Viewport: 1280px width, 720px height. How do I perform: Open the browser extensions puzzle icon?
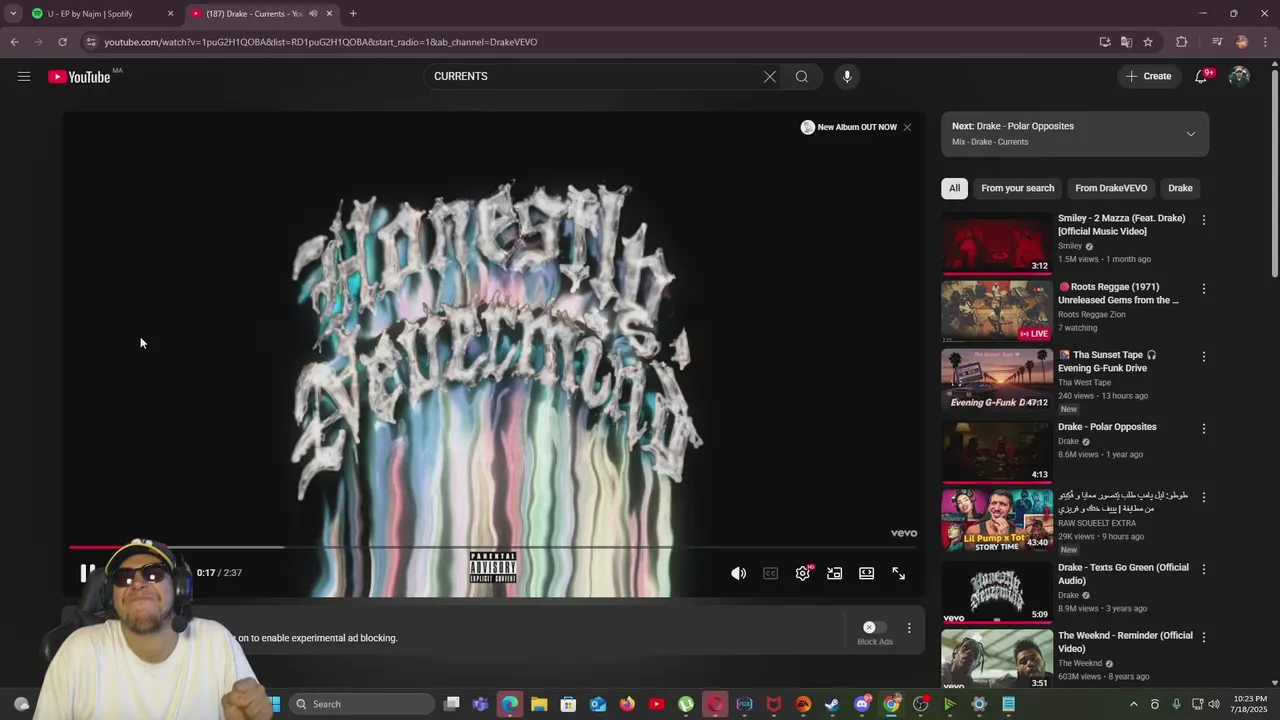pyautogui.click(x=1182, y=42)
